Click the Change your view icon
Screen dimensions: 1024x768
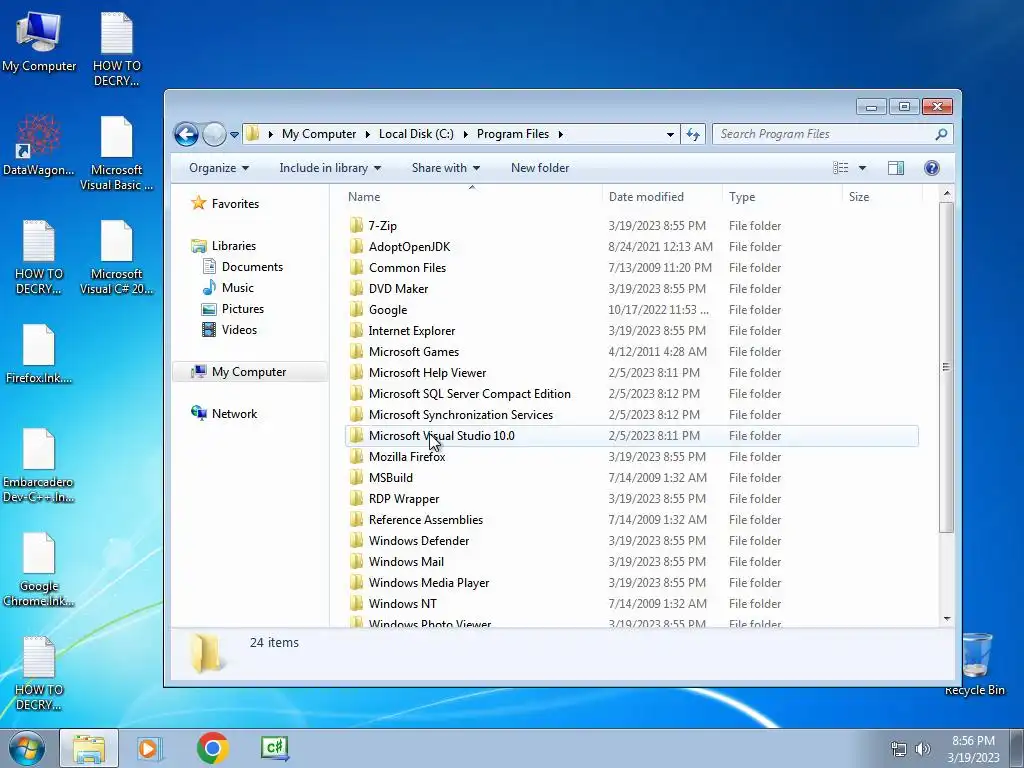pos(840,168)
